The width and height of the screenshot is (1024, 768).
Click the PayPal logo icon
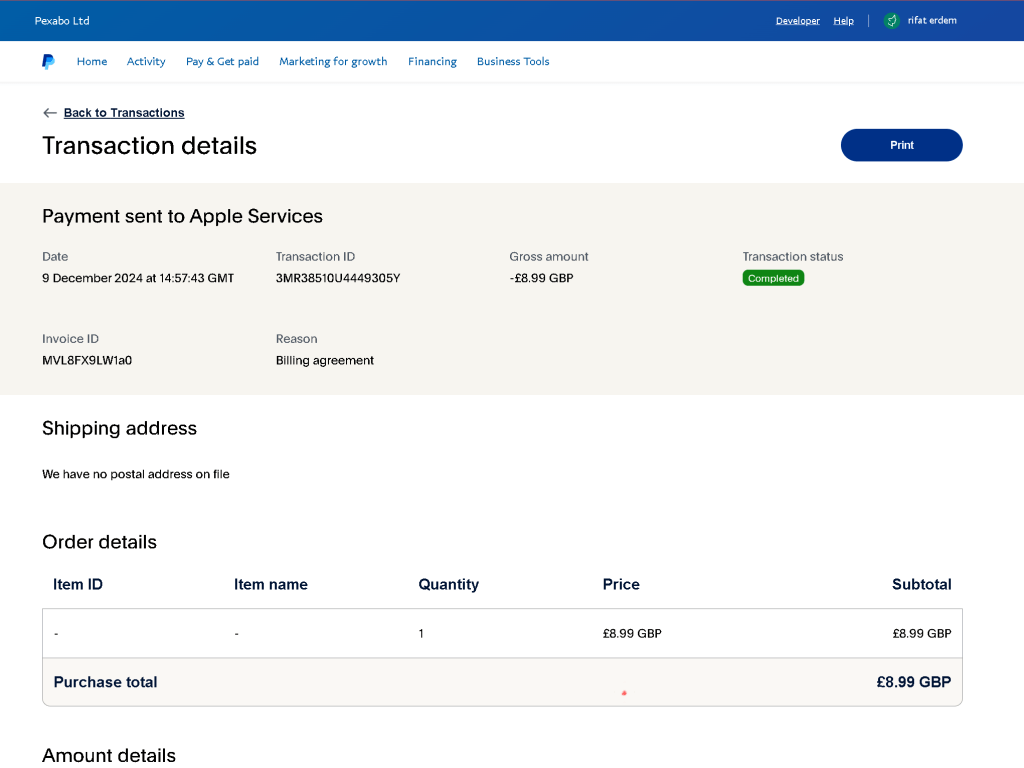click(x=48, y=61)
